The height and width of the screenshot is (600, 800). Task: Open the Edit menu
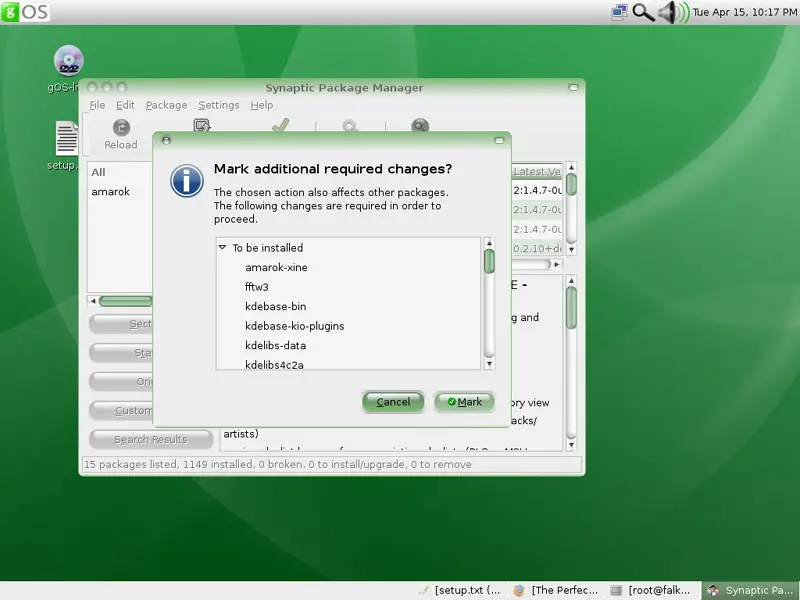click(x=125, y=105)
